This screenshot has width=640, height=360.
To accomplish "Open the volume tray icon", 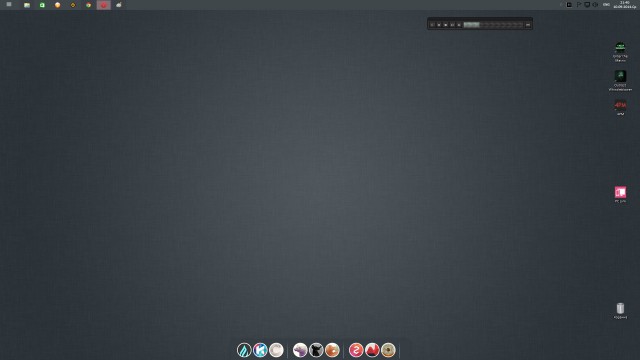I will click(x=595, y=4).
